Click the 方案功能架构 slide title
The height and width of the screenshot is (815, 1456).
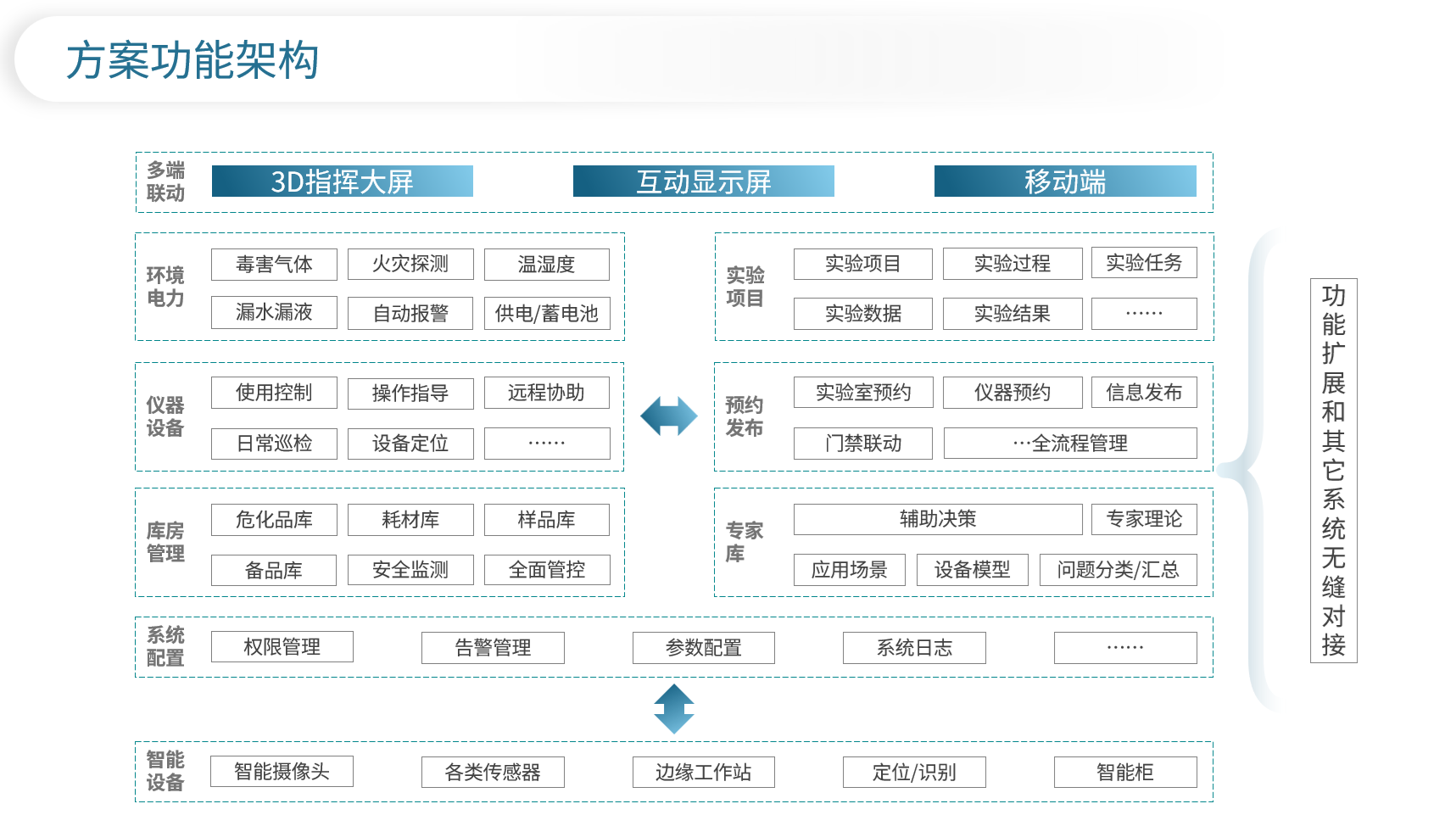pos(192,61)
